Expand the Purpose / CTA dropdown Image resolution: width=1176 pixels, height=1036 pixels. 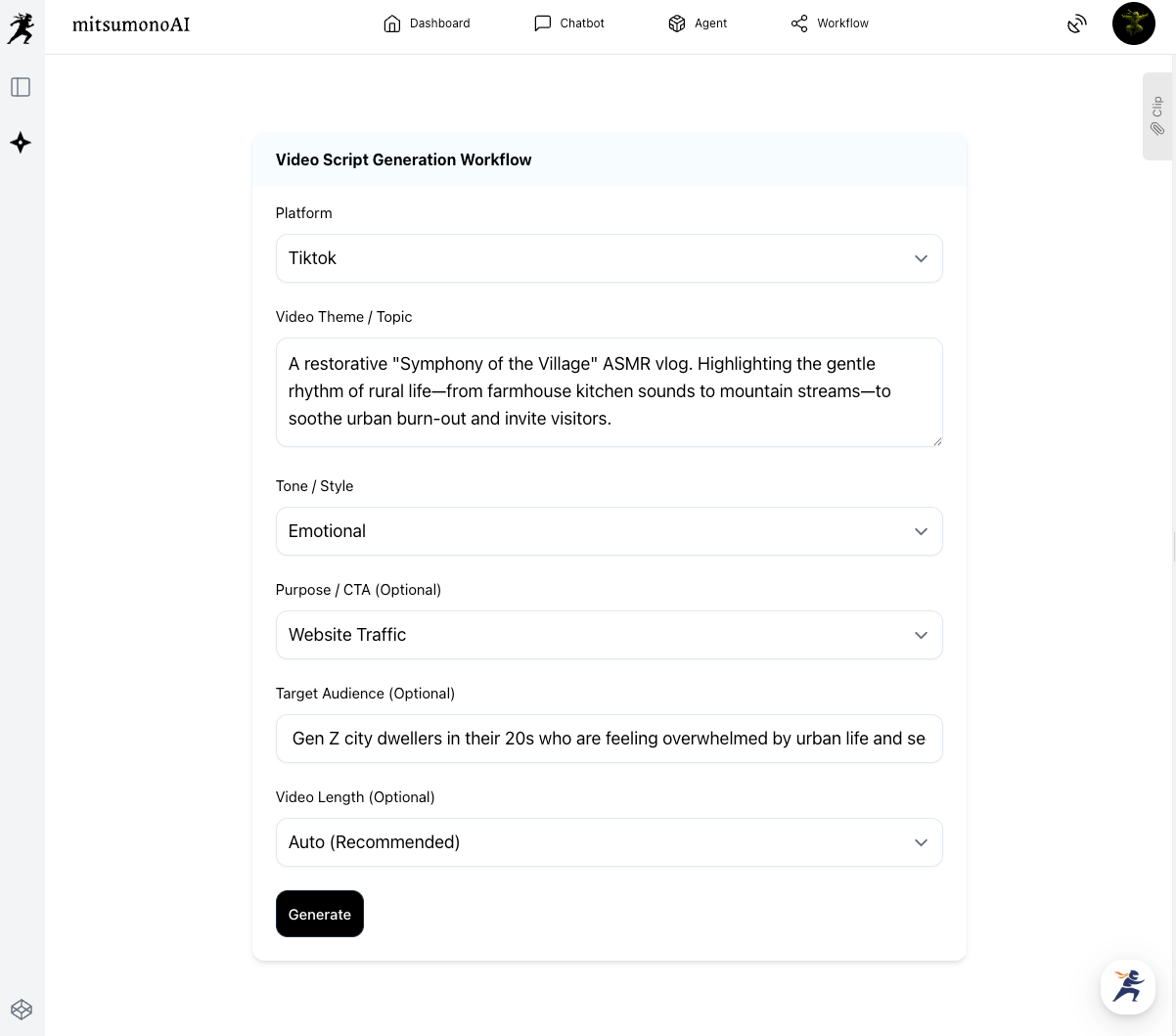click(x=609, y=635)
